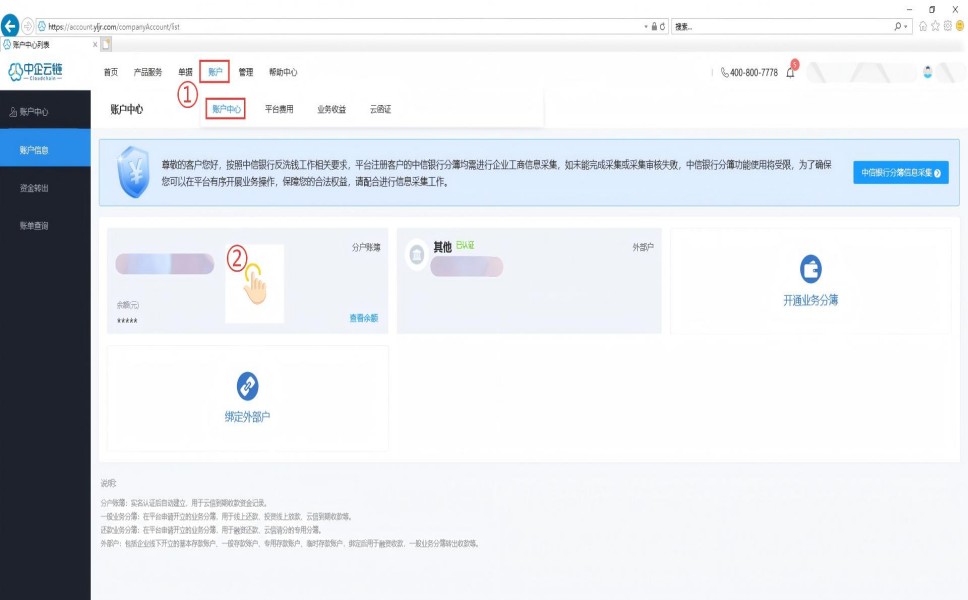Click the 中企云链 logo
The image size is (968, 600).
(x=36, y=71)
